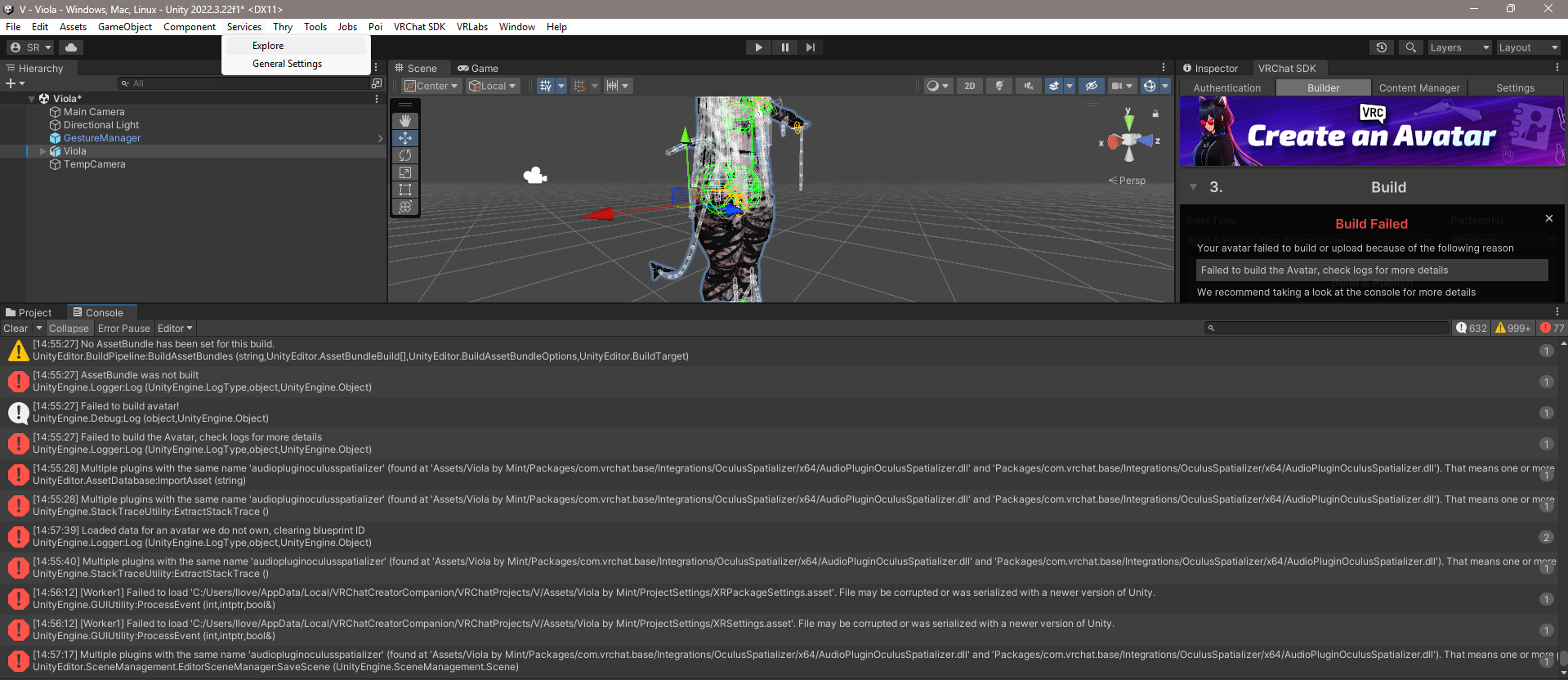
Task: Toggle grid snapping in Scene toolbar
Action: click(579, 86)
